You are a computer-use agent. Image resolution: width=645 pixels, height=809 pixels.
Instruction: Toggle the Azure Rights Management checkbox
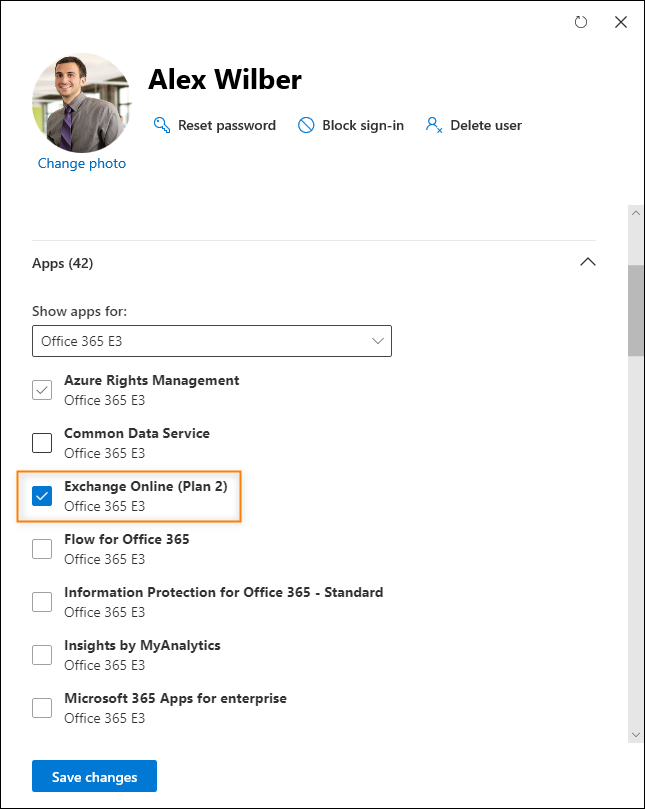[x=42, y=390]
